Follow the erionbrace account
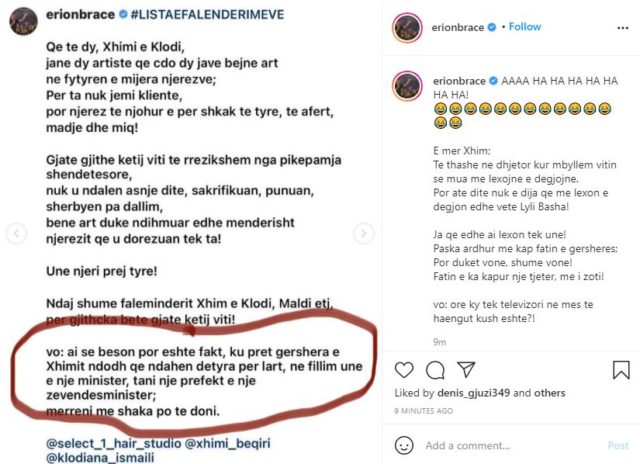Screen dimensions: 640x464 coord(525,27)
